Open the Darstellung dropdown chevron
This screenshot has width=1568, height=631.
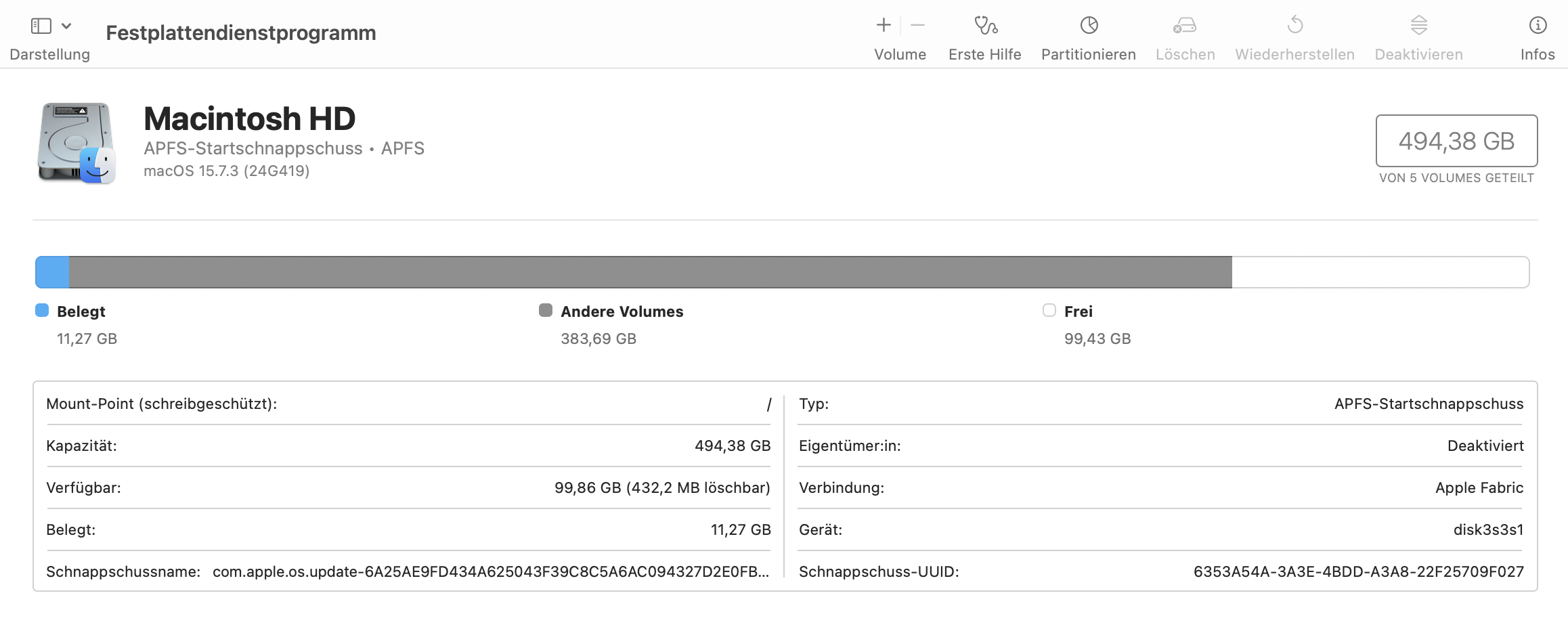66,26
